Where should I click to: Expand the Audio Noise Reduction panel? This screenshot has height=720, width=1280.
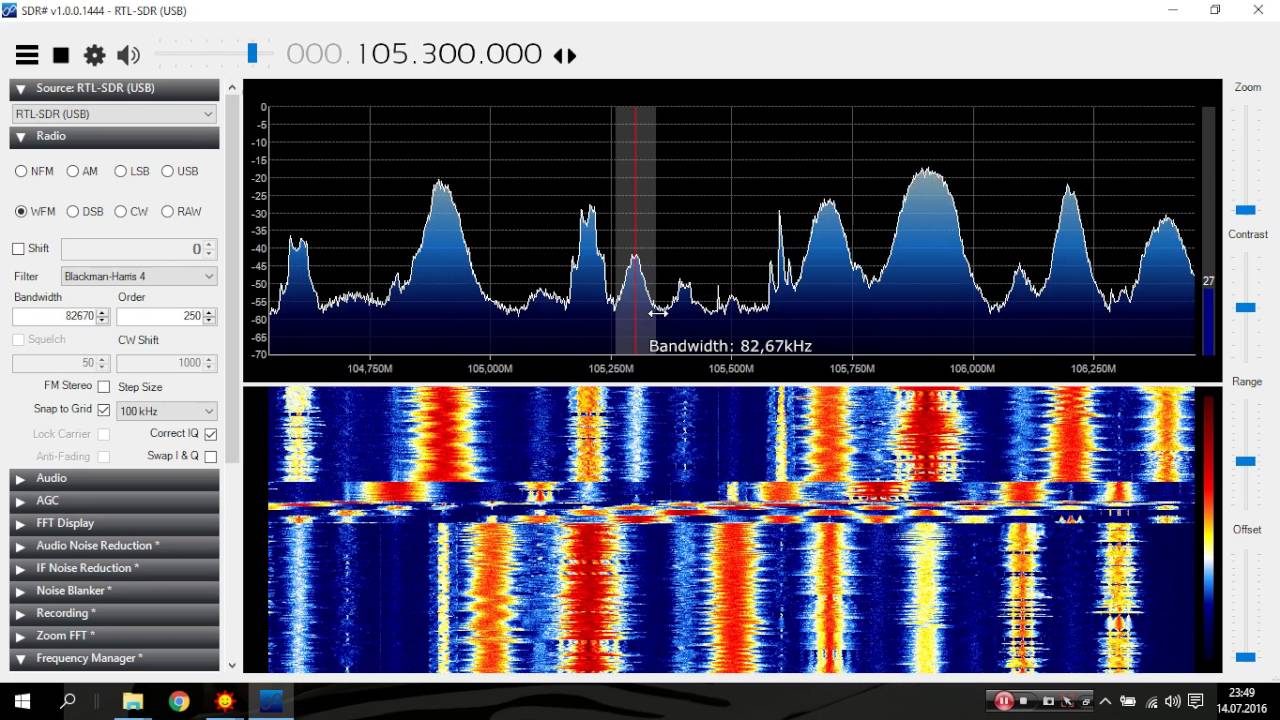114,546
